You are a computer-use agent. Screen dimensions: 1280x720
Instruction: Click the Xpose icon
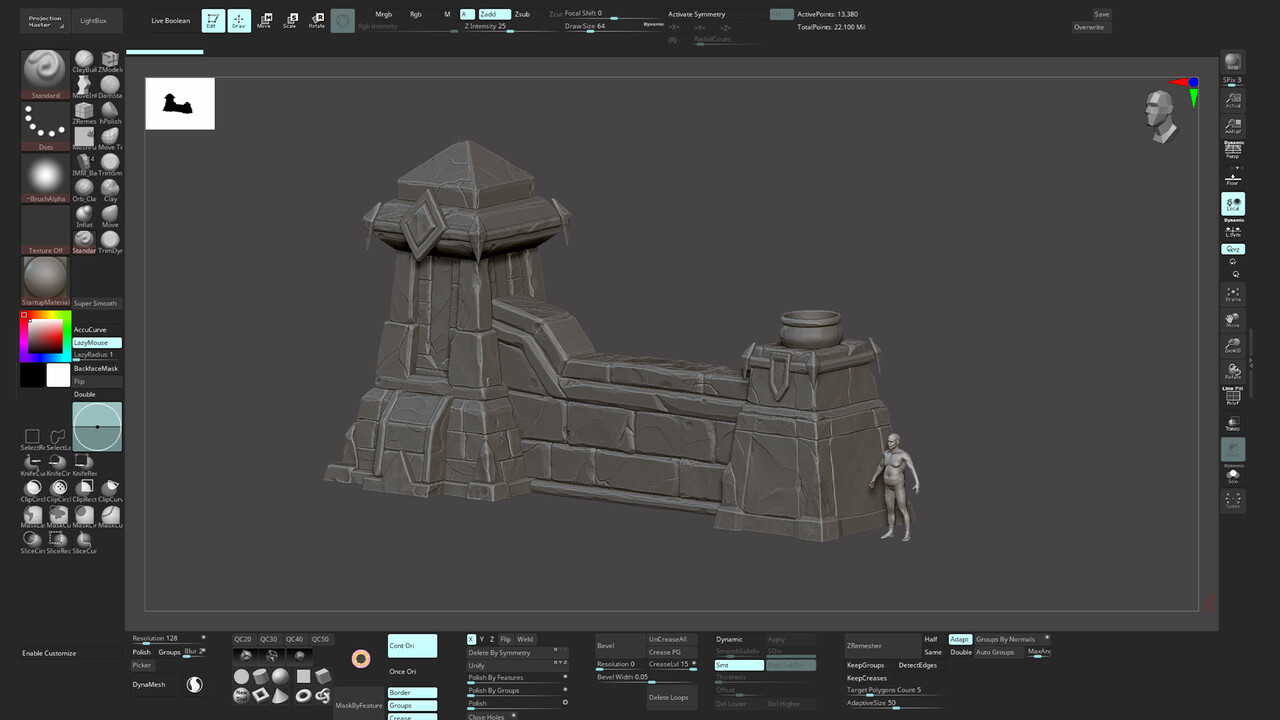point(1233,501)
